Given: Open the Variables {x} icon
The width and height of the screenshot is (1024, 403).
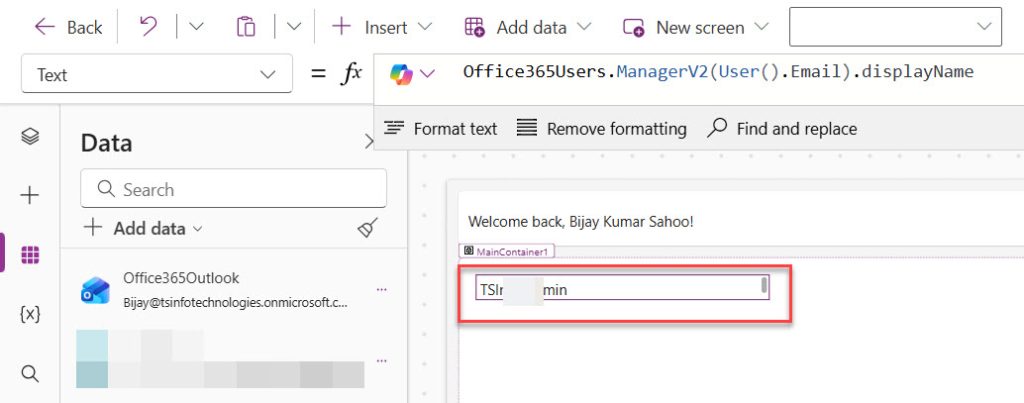Looking at the screenshot, I should pyautogui.click(x=30, y=314).
